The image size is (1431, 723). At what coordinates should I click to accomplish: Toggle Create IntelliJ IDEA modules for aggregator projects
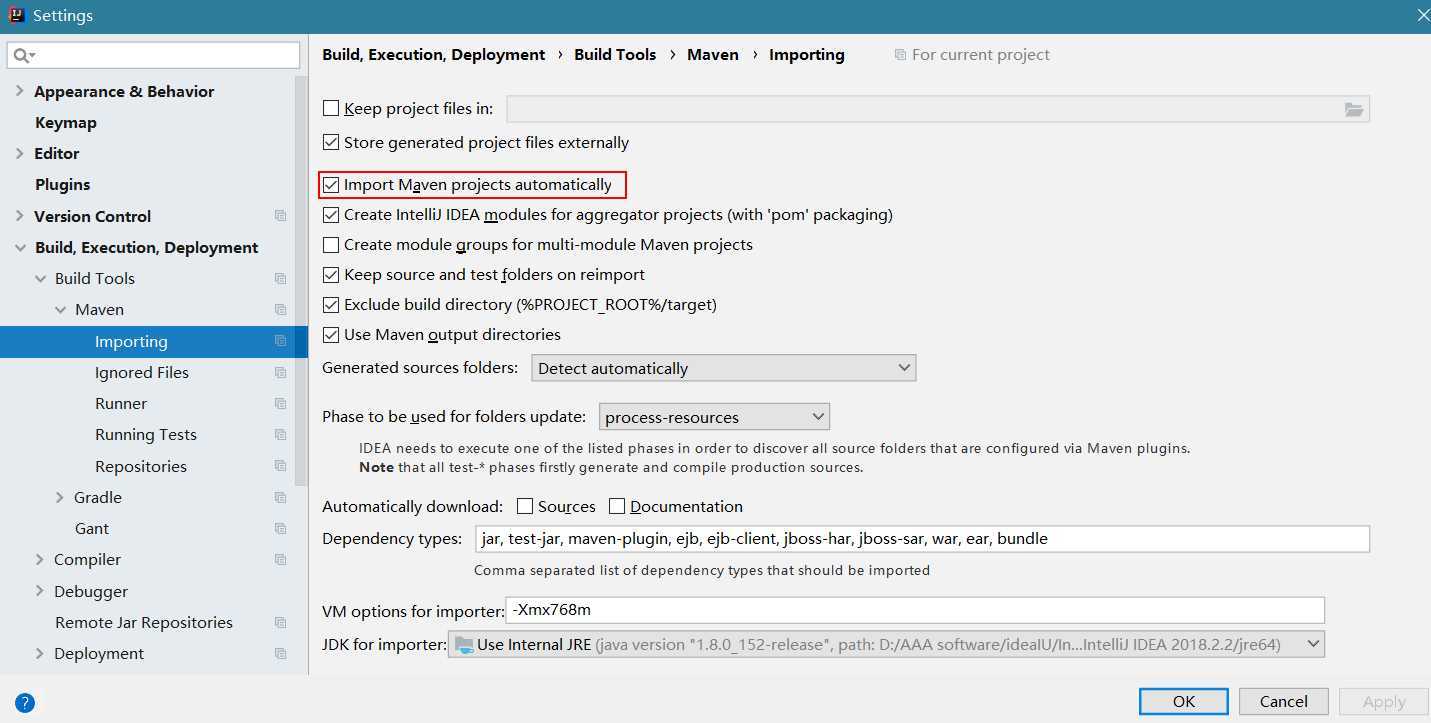pyautogui.click(x=331, y=215)
